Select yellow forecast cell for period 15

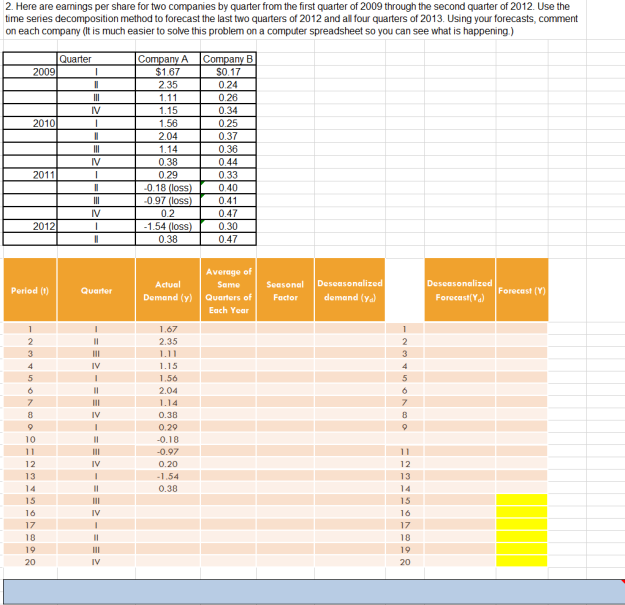[522, 500]
